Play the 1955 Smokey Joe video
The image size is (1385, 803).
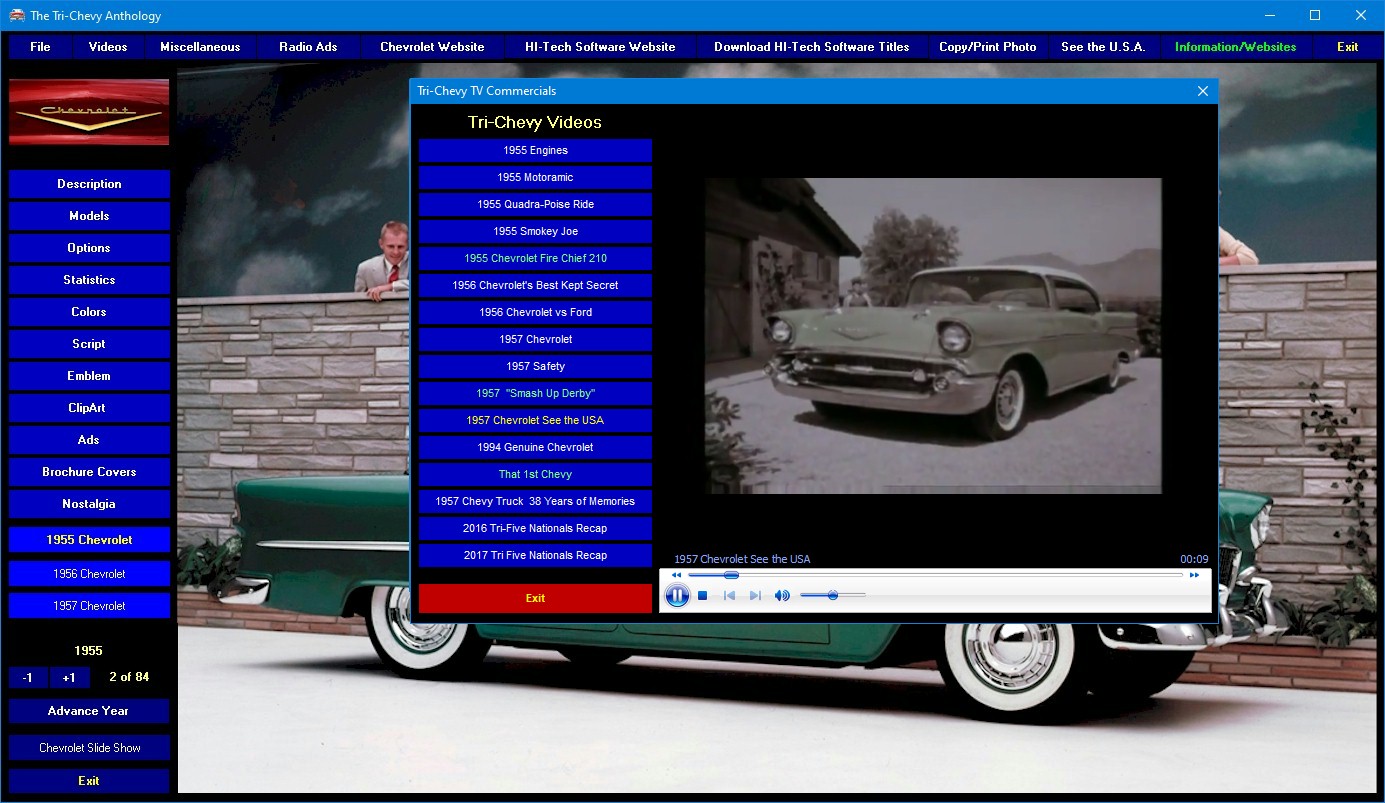click(535, 231)
